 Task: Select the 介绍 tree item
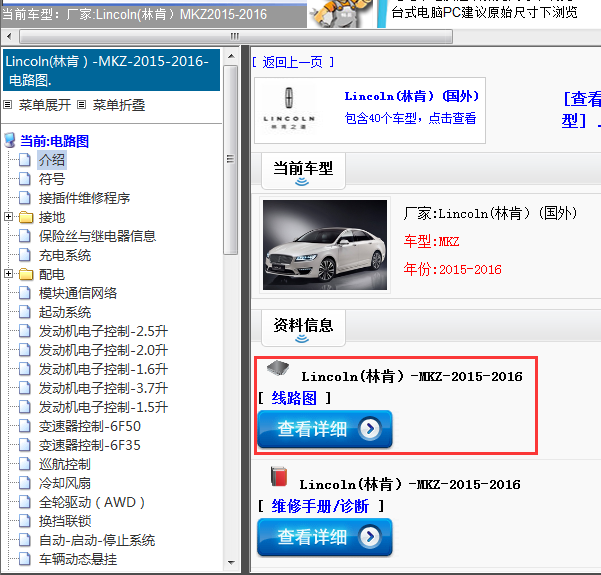pos(52,160)
